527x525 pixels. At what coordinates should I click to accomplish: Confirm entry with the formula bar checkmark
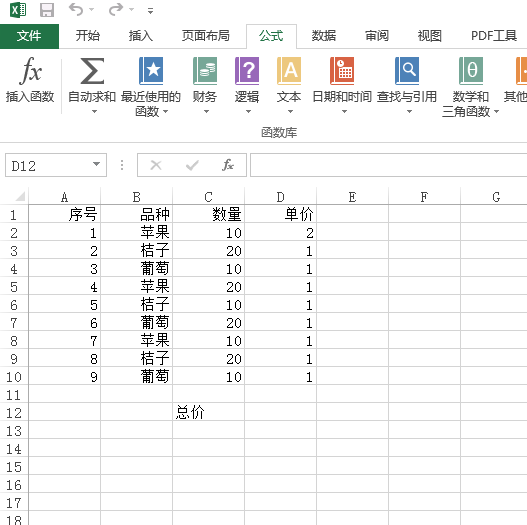[x=192, y=165]
